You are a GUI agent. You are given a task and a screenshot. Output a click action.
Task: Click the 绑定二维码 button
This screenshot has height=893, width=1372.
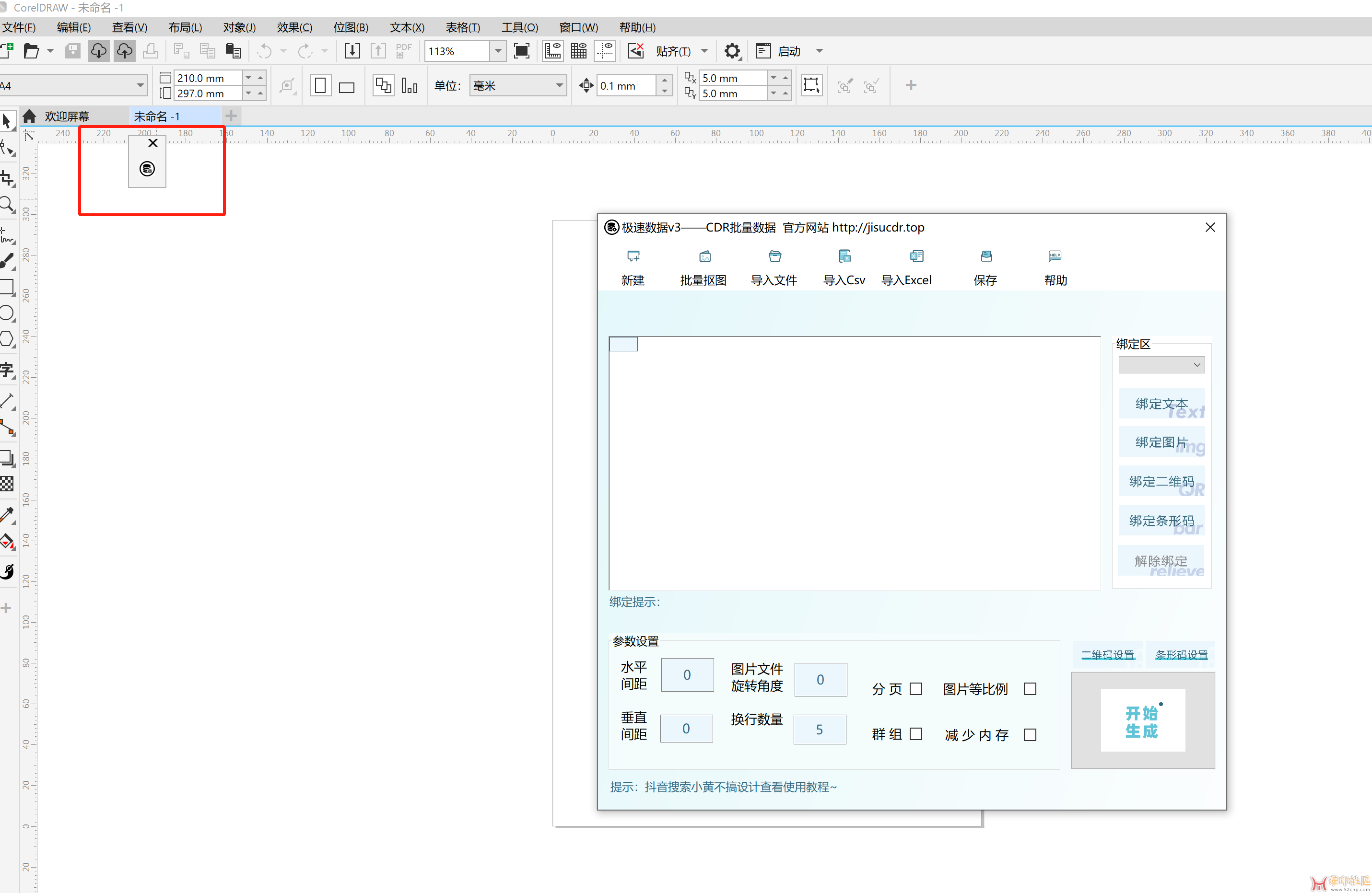(1161, 481)
